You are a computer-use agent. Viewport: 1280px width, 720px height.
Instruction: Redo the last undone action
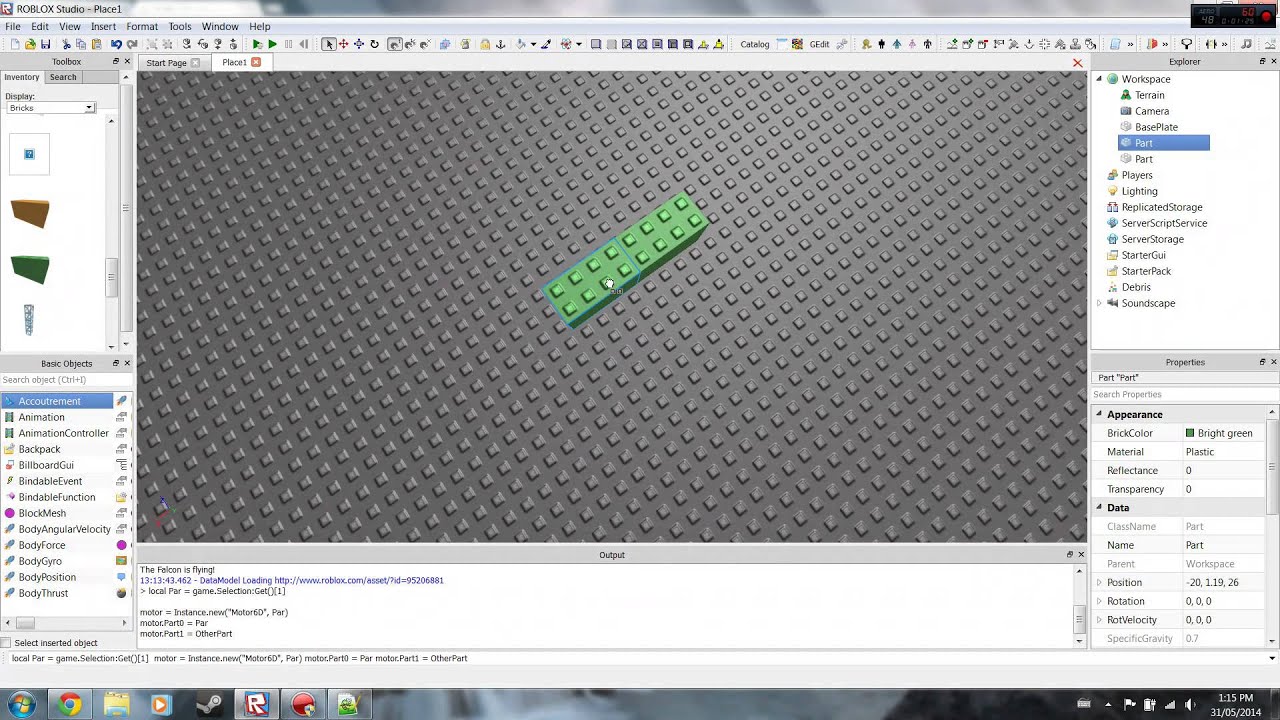point(131,44)
